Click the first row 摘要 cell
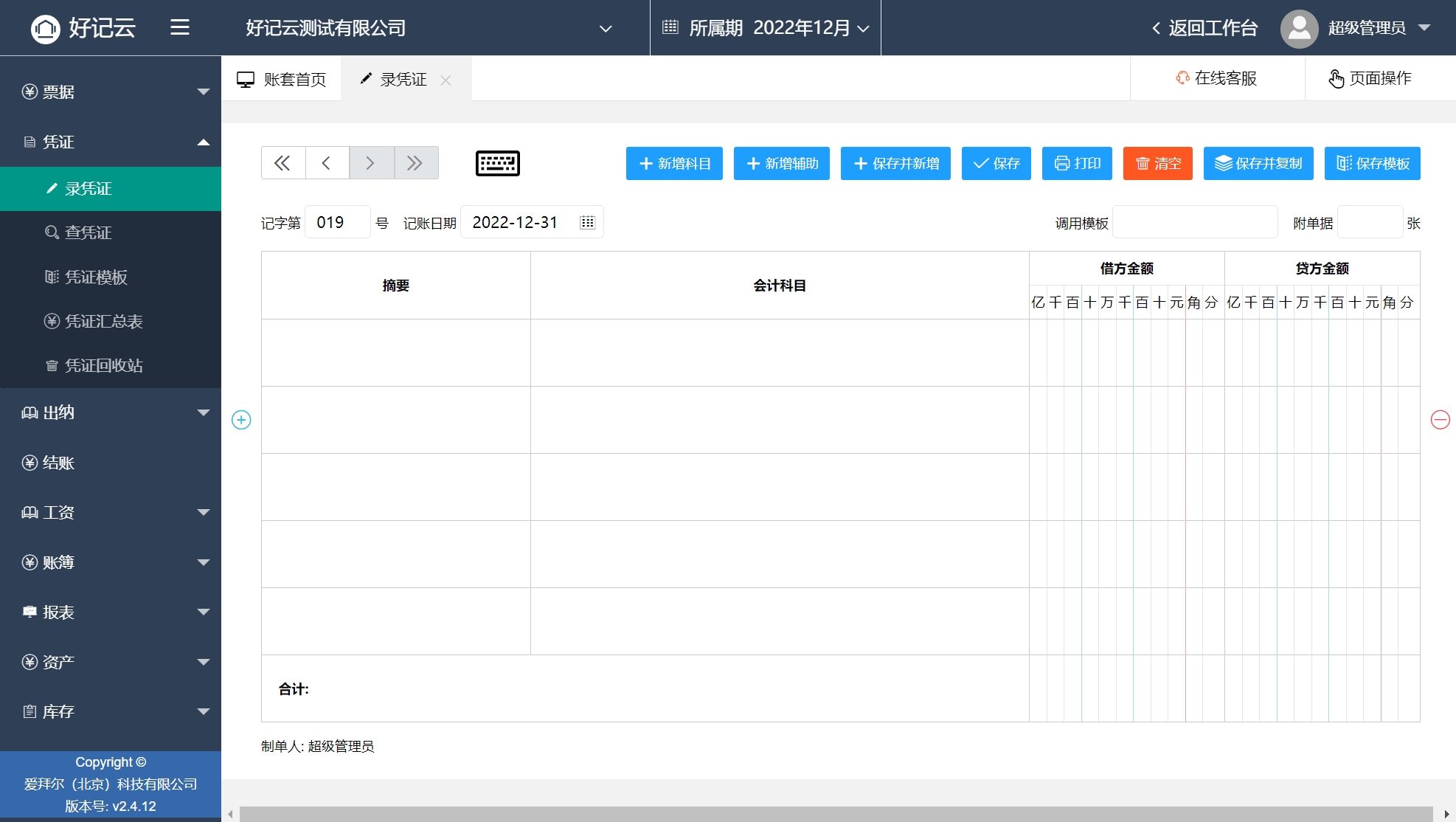The height and width of the screenshot is (822, 1456). tap(396, 353)
